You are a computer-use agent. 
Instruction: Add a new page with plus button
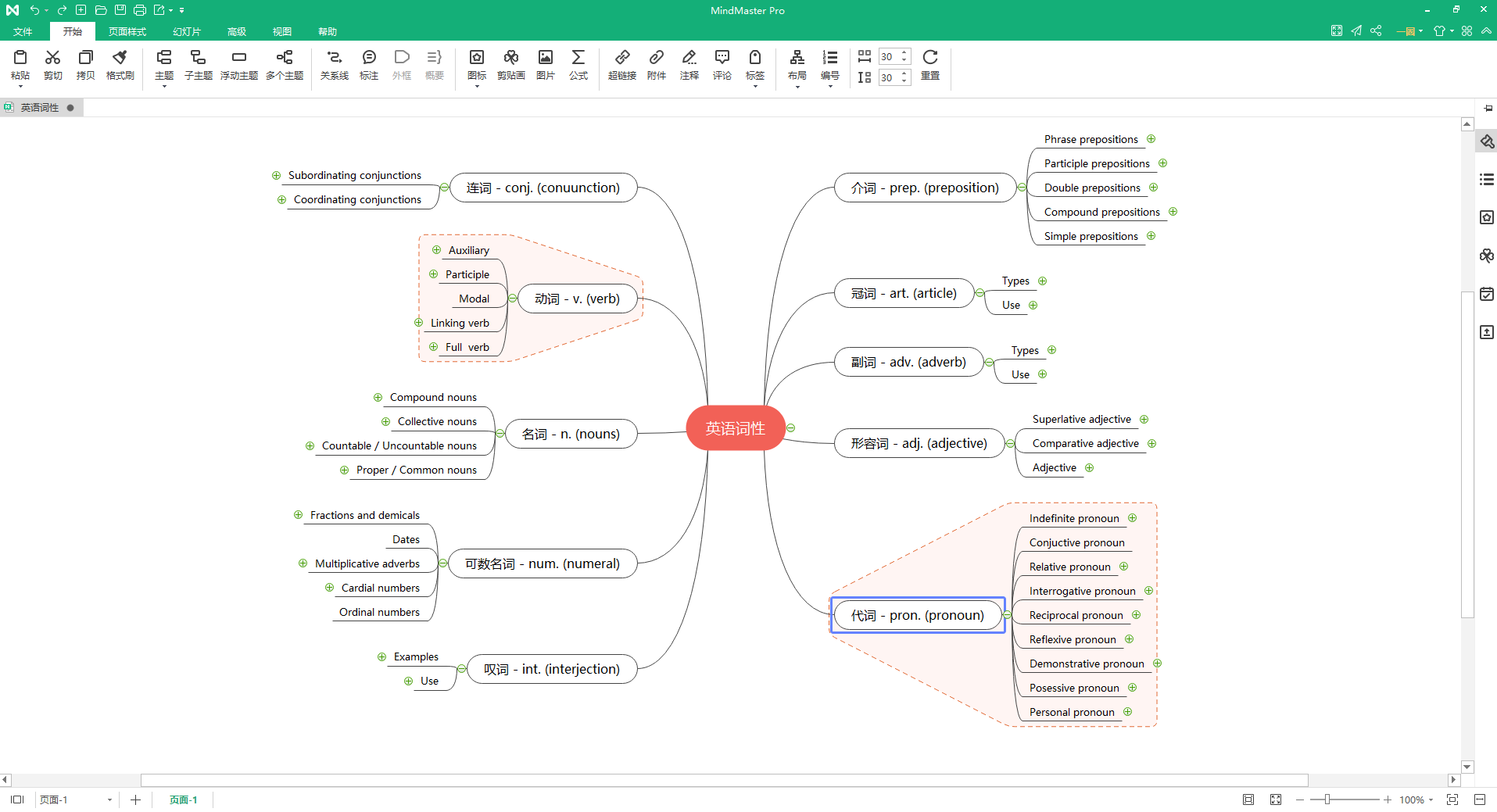[135, 799]
